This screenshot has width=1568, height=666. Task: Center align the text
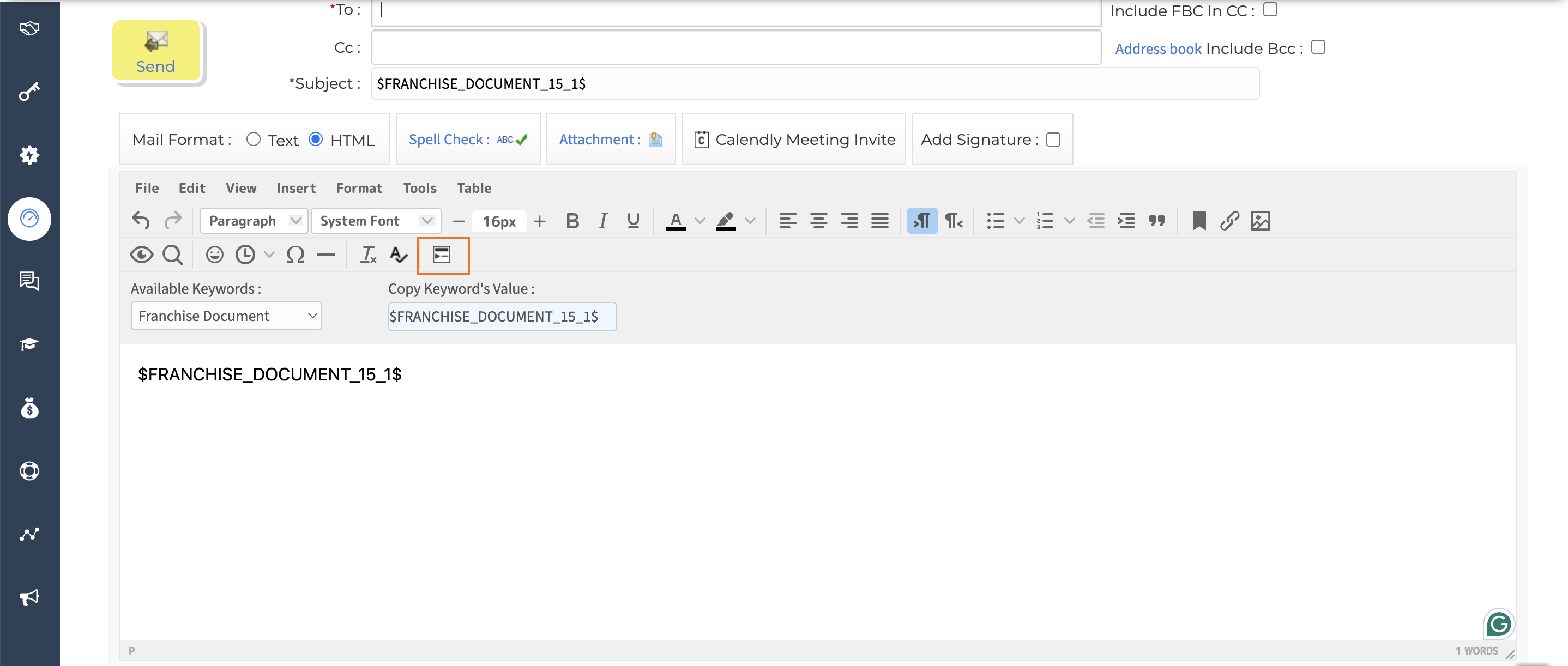(x=818, y=220)
